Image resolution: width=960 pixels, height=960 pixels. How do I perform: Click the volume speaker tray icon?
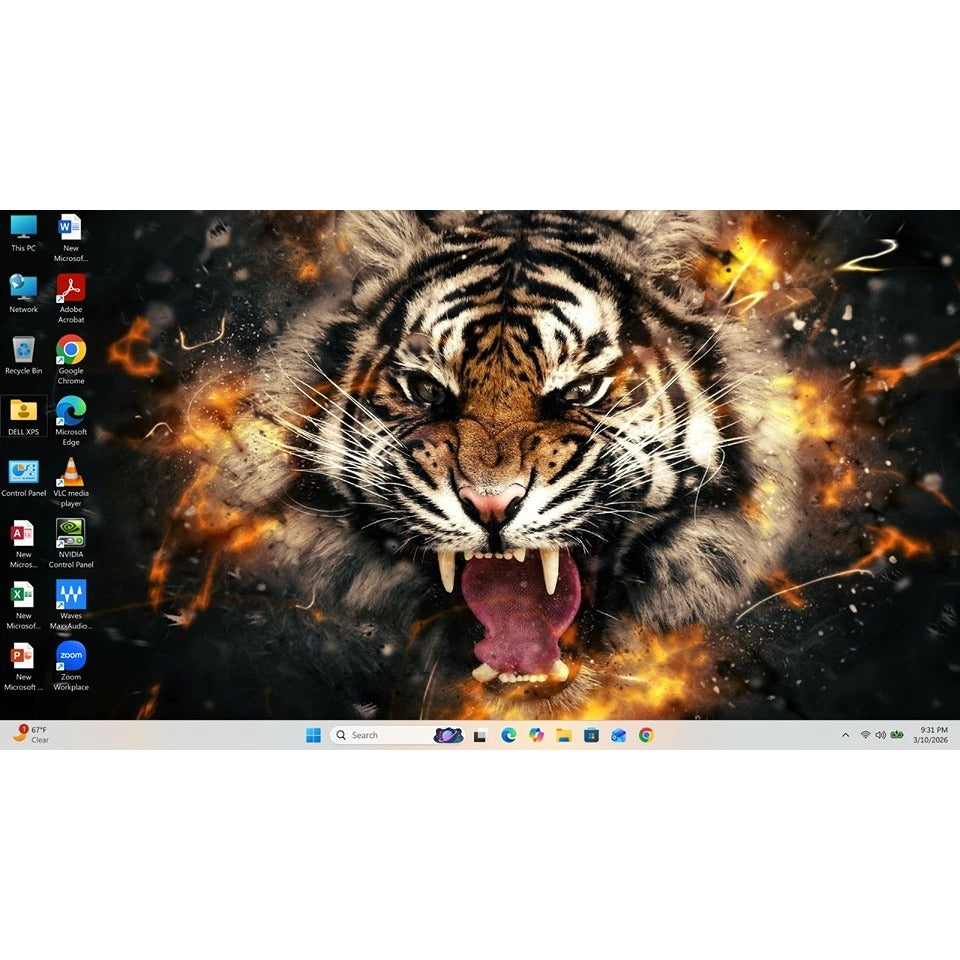[x=880, y=735]
